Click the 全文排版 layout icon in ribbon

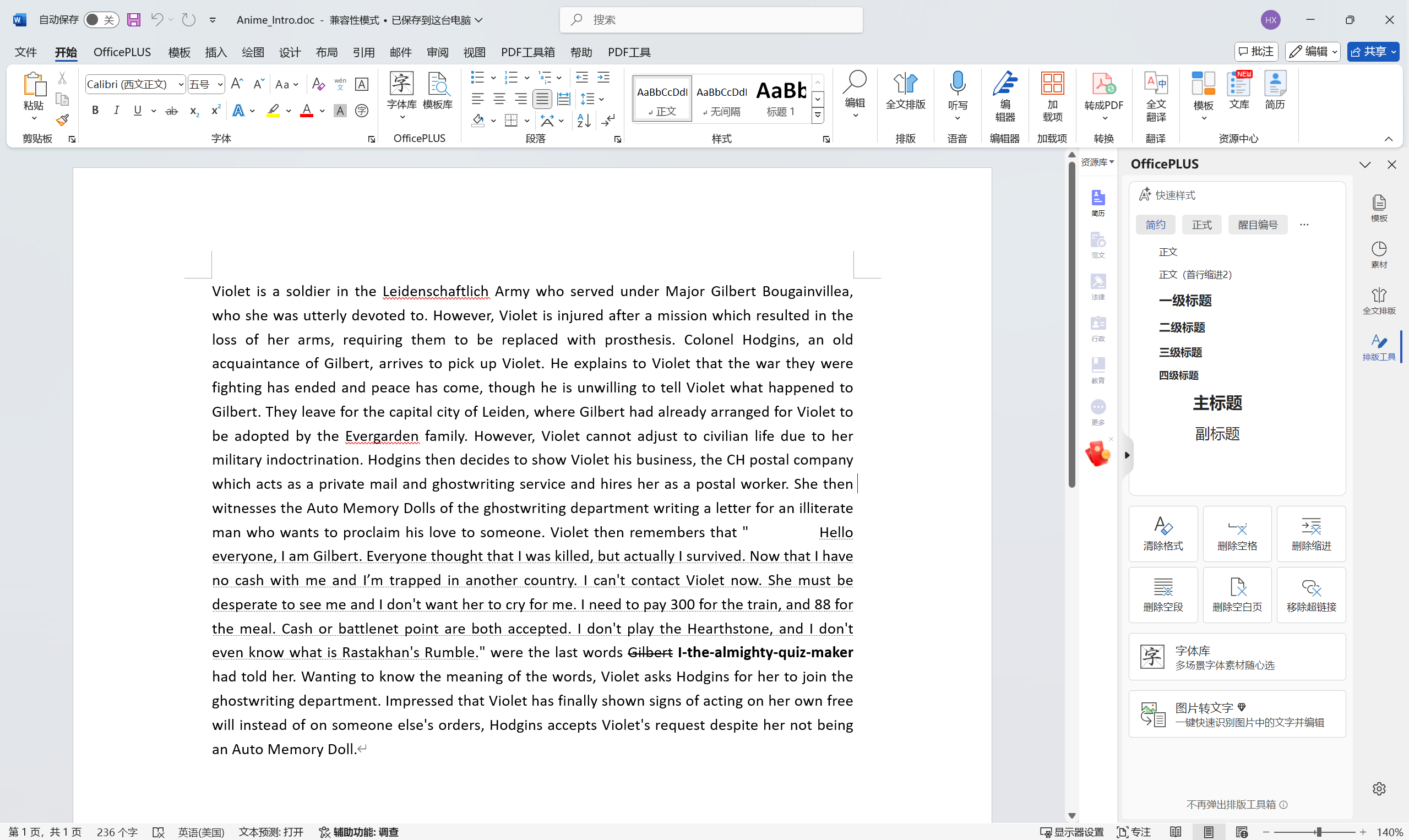pyautogui.click(x=905, y=91)
